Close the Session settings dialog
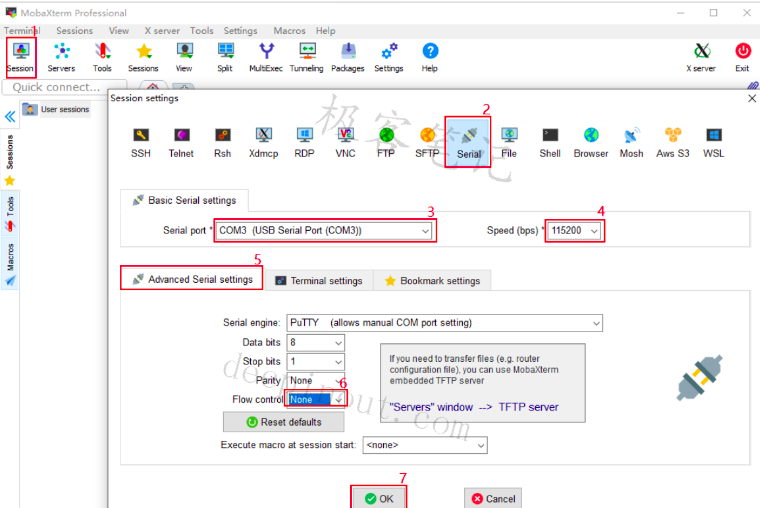The image size is (760, 508). point(752,98)
